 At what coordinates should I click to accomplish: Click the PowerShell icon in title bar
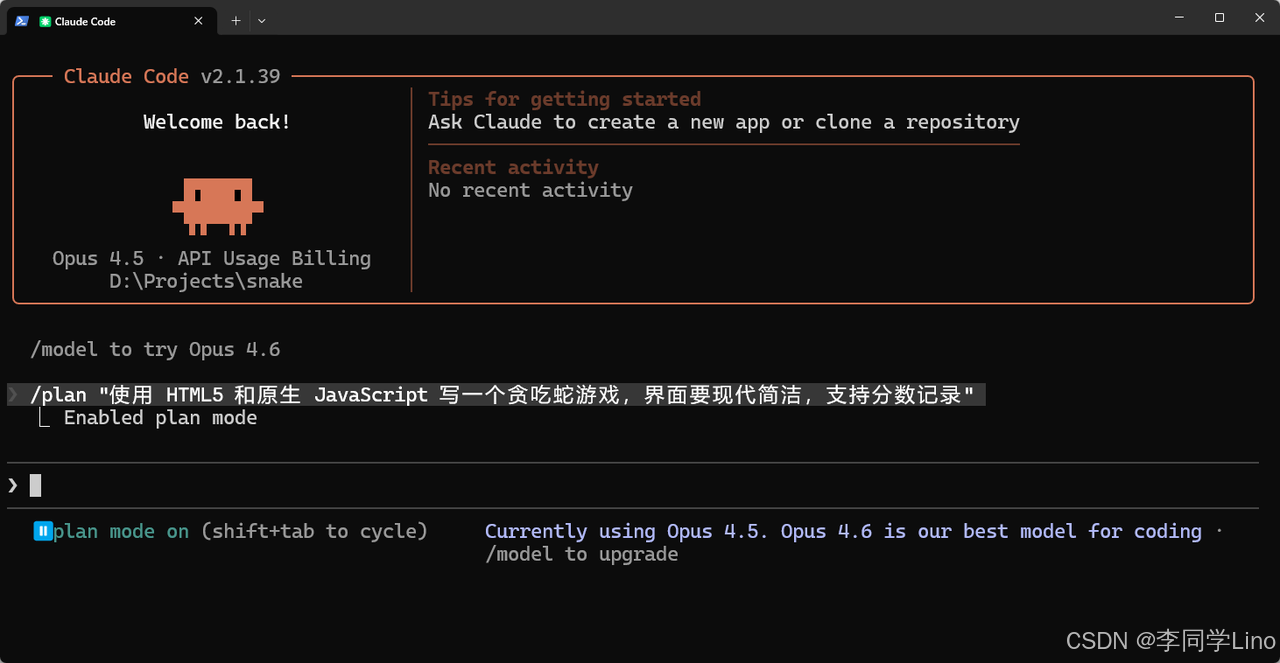tap(21, 20)
